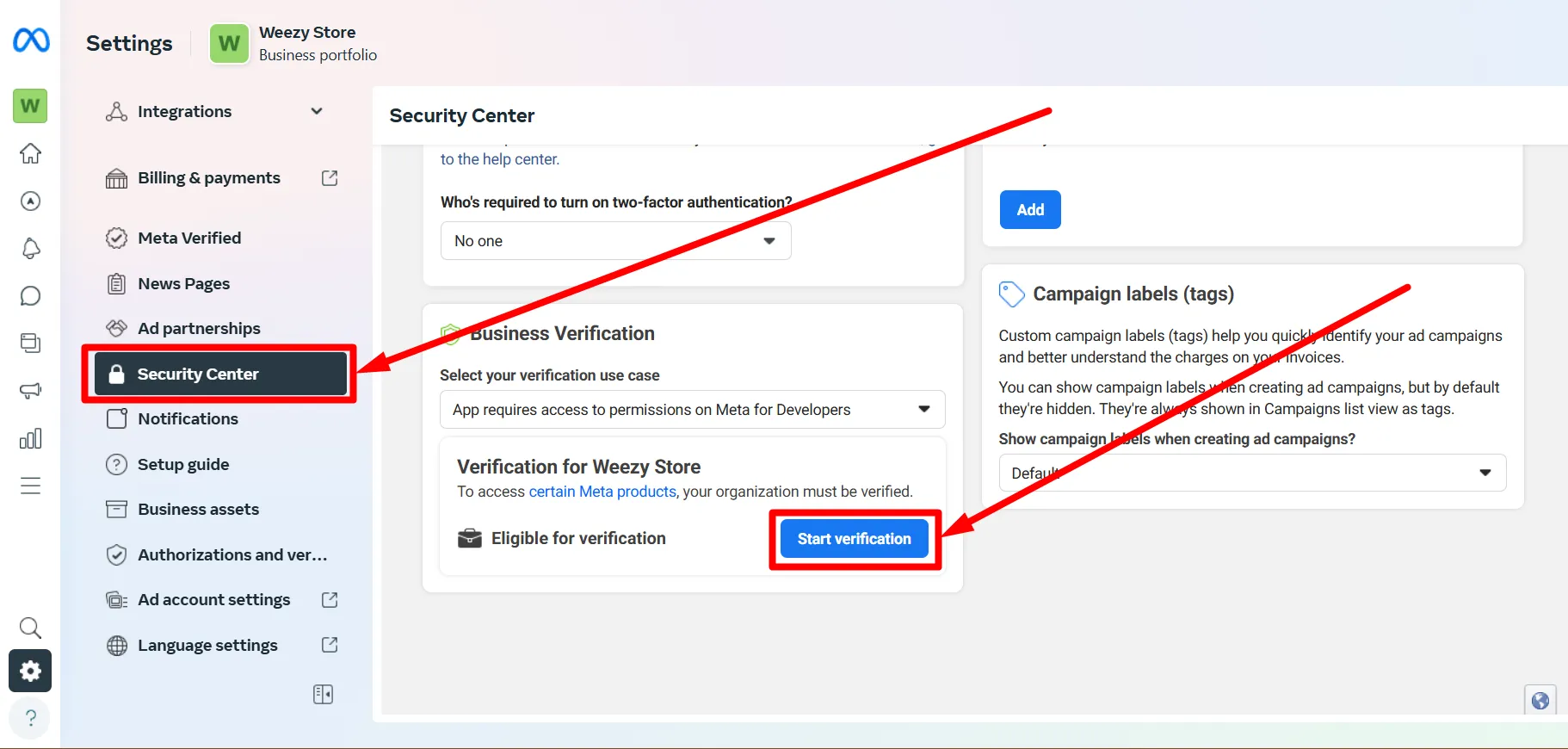
Task: Go to Meta Verified settings
Action: click(x=189, y=238)
